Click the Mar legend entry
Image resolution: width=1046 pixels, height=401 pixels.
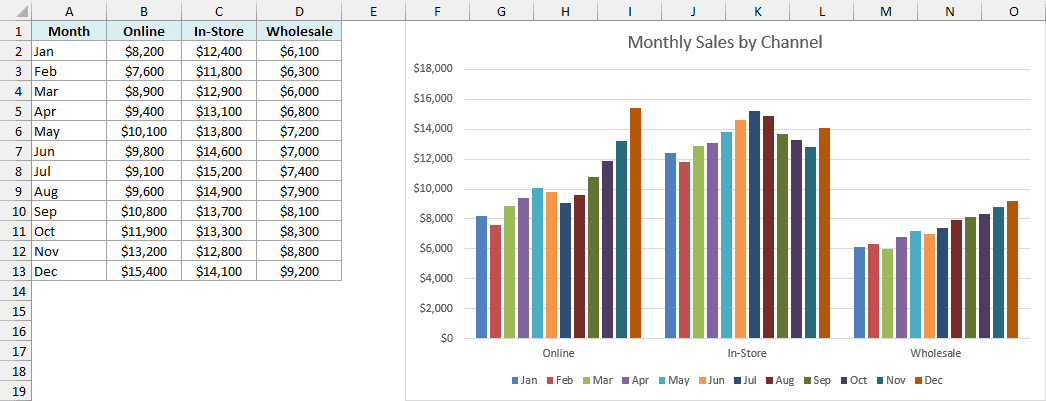coord(597,380)
